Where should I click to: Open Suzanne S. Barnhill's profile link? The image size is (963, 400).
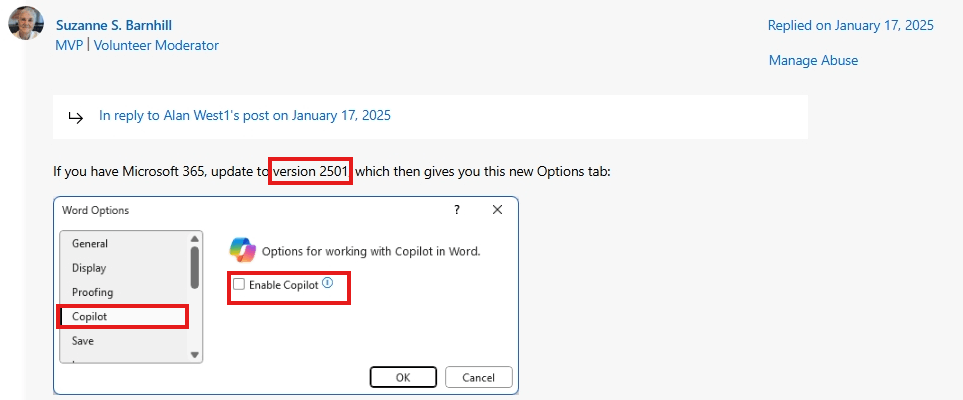[x=114, y=25]
